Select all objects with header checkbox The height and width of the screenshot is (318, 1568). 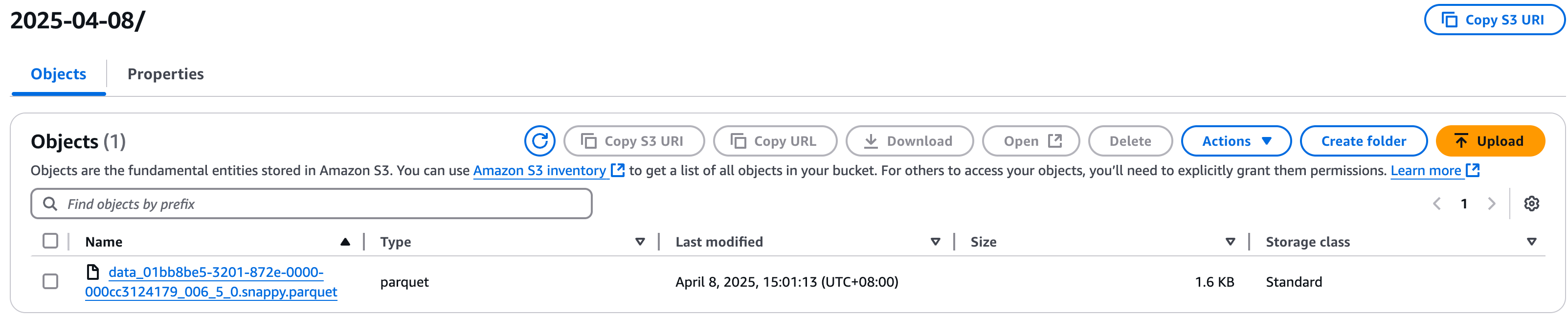50,241
